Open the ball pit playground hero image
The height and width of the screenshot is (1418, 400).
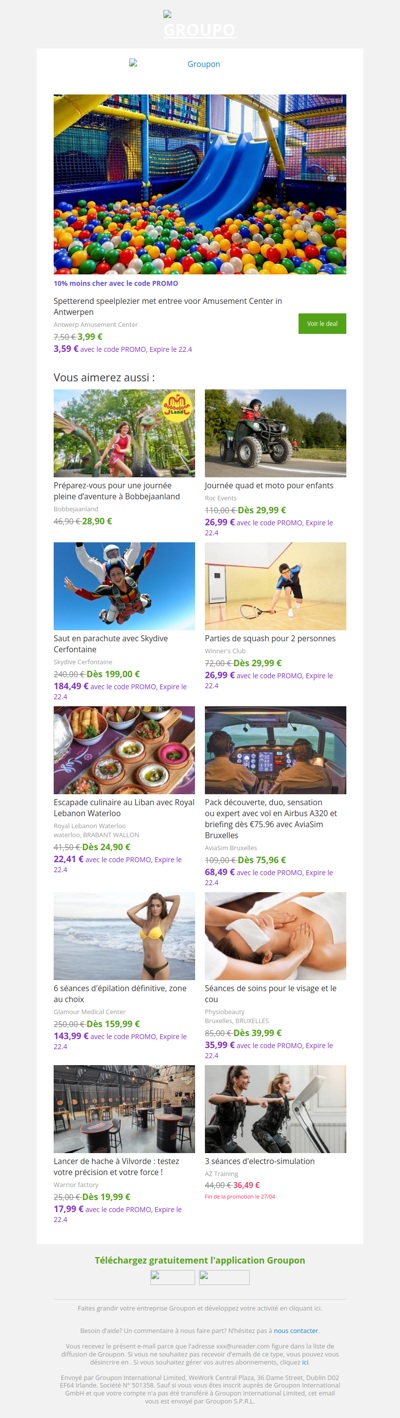pos(200,184)
